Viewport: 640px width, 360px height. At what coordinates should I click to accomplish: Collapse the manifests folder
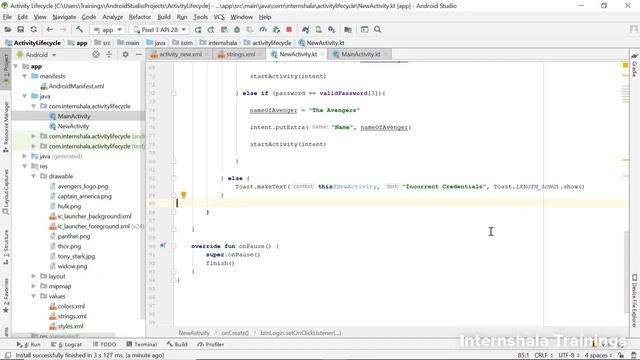(x=25, y=76)
